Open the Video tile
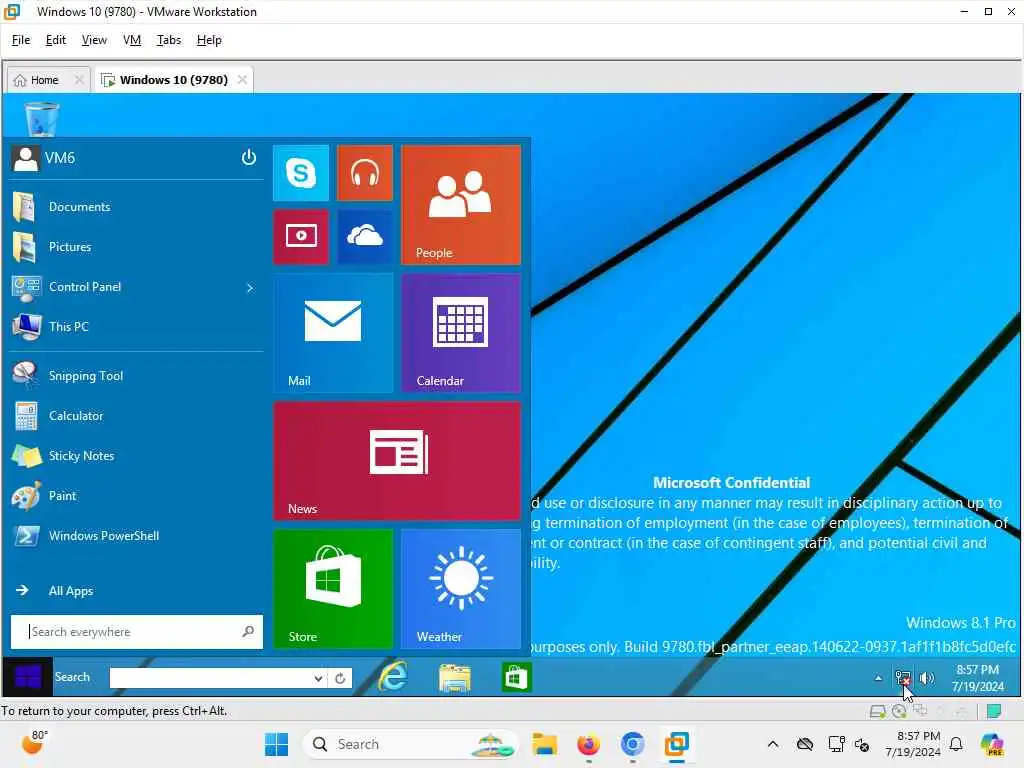 (x=300, y=236)
